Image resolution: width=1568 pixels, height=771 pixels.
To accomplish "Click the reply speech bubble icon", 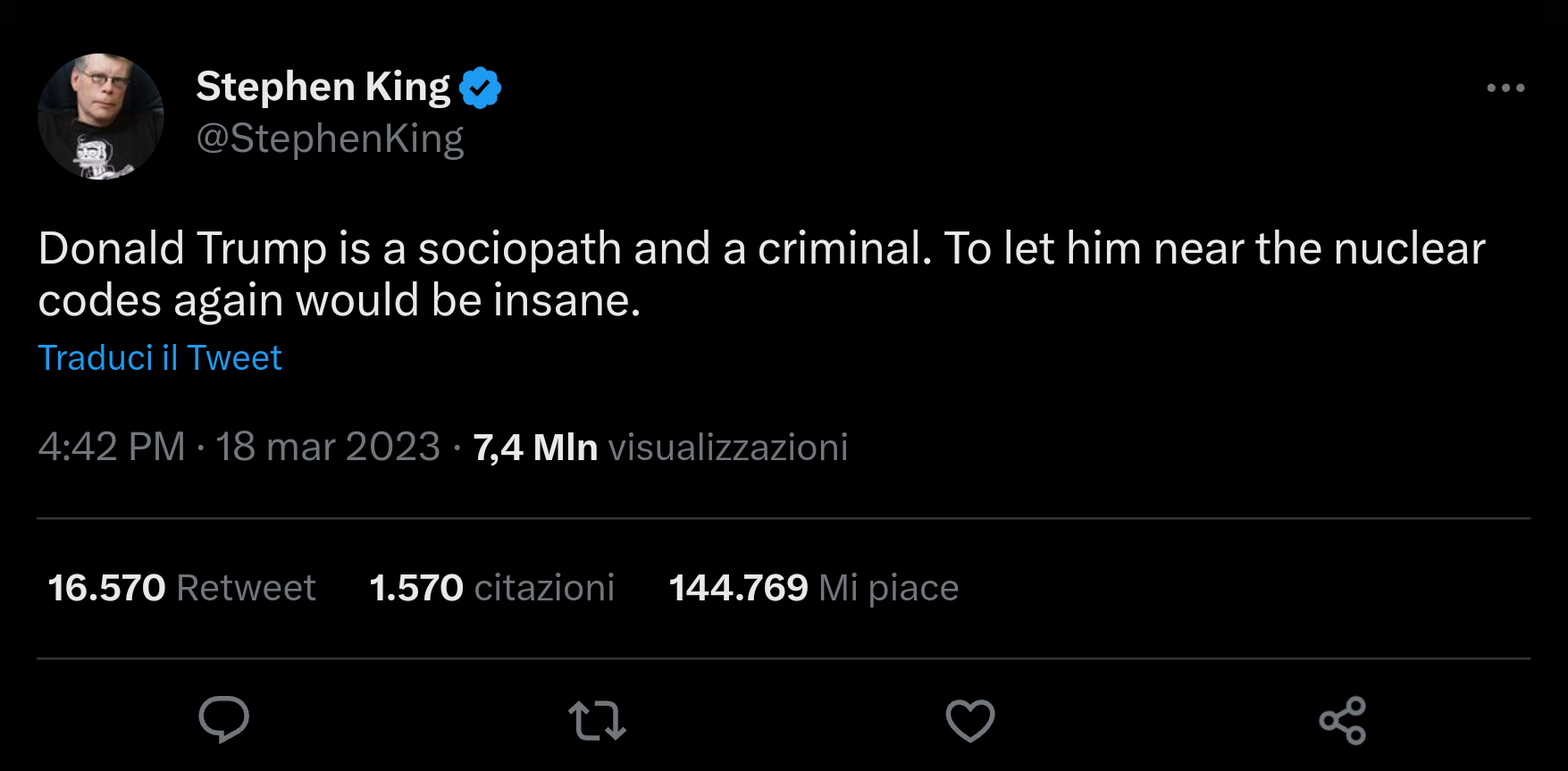I will coord(223,719).
